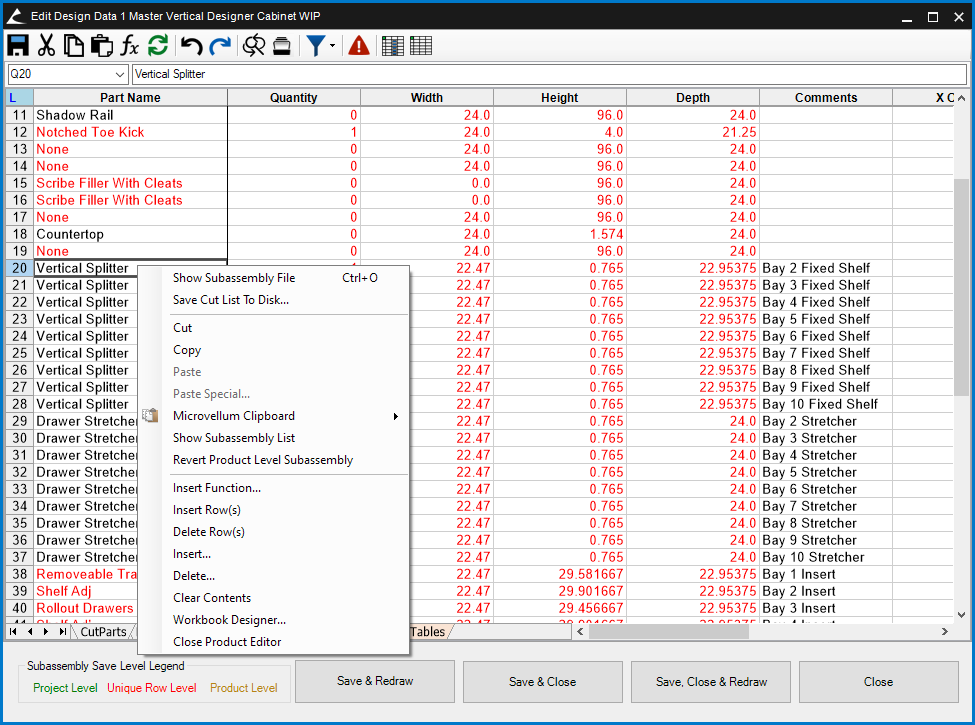
Task: Select Insert Row(s) from context menu
Action: point(207,510)
